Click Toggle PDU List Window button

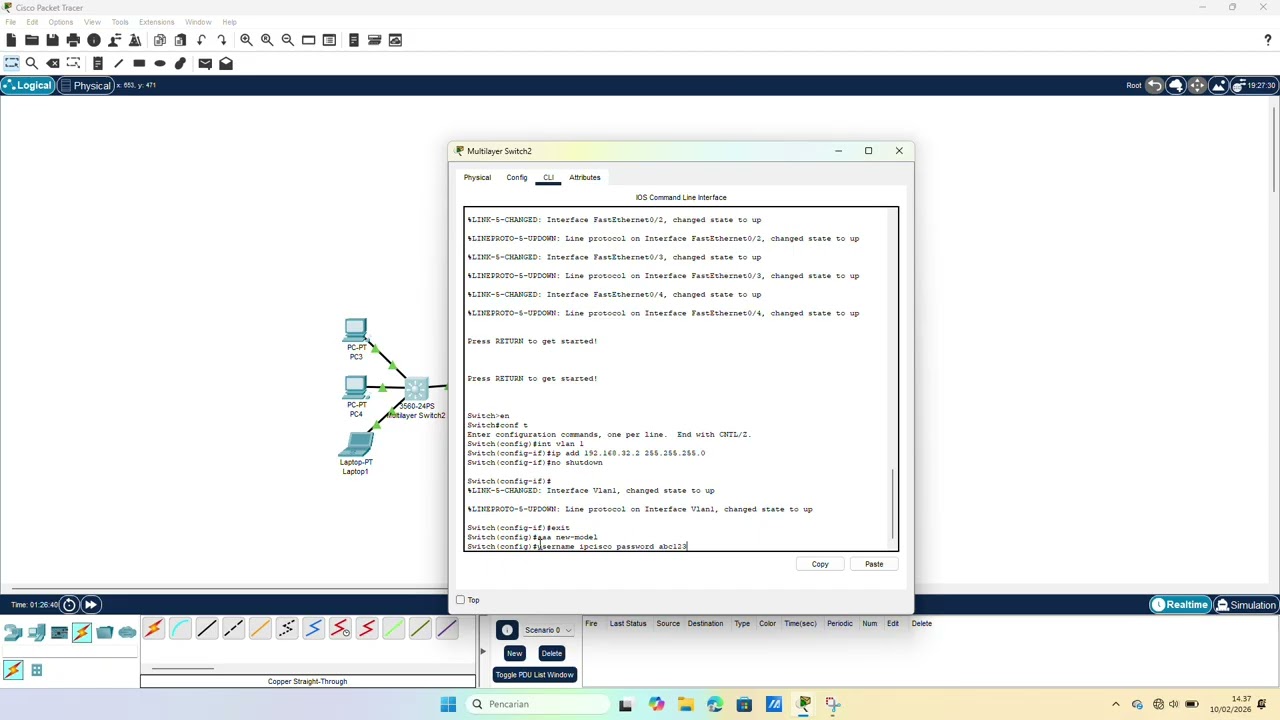coord(534,675)
